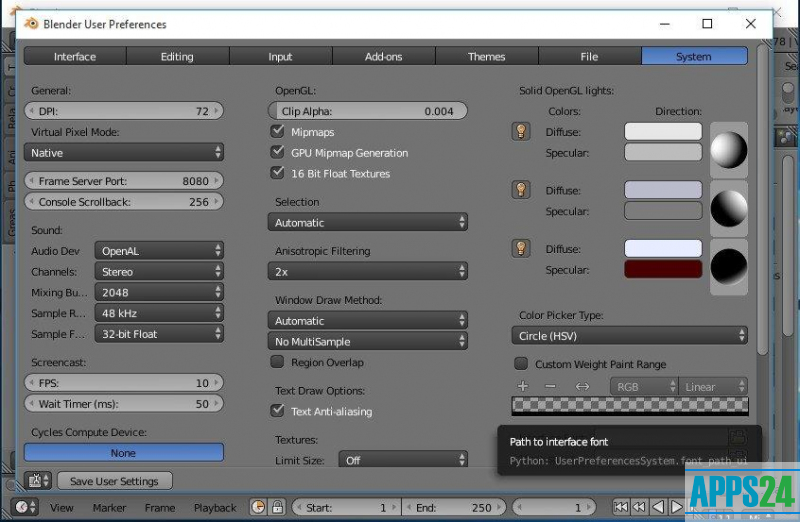Enable Mipmaps checkbox
Screen dimensions: 800x522
[278, 132]
